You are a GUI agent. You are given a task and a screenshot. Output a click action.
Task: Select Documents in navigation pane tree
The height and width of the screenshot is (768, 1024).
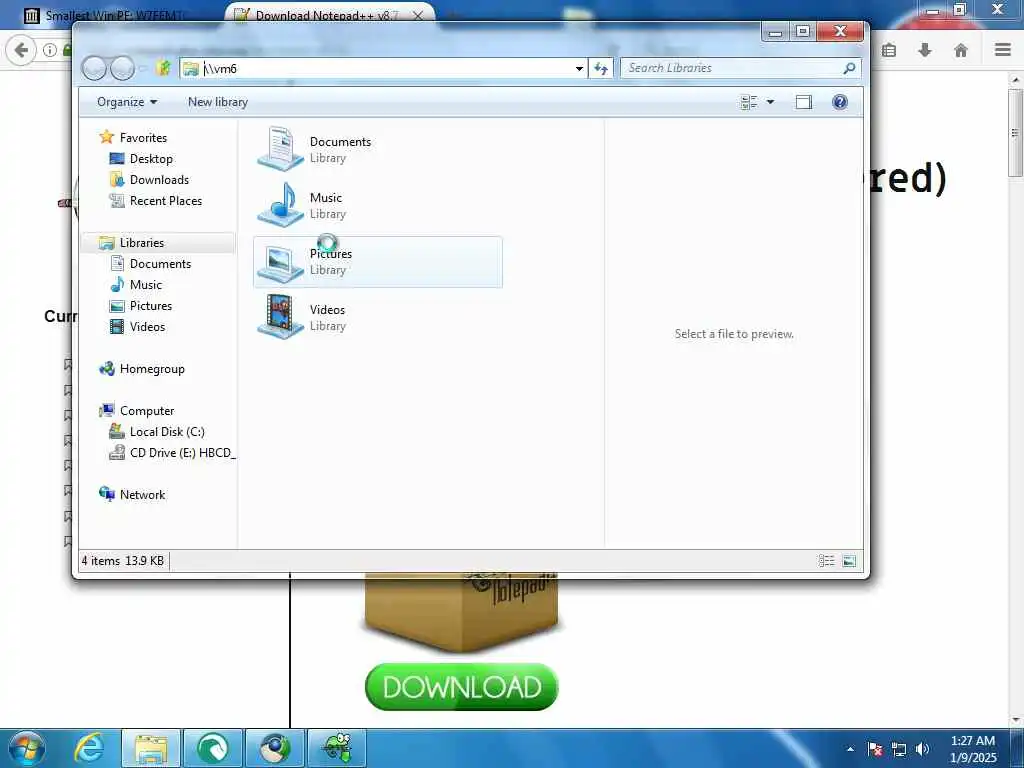click(x=160, y=264)
